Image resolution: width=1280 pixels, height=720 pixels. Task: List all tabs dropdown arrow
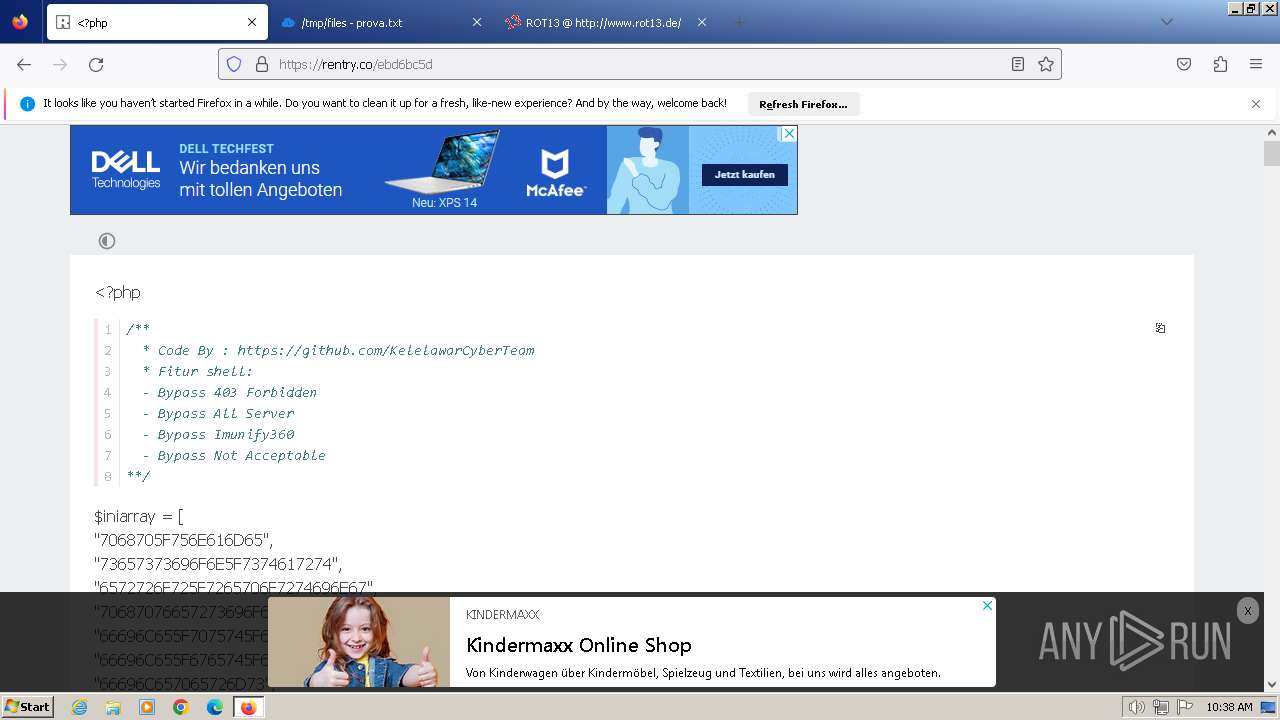pos(1166,22)
